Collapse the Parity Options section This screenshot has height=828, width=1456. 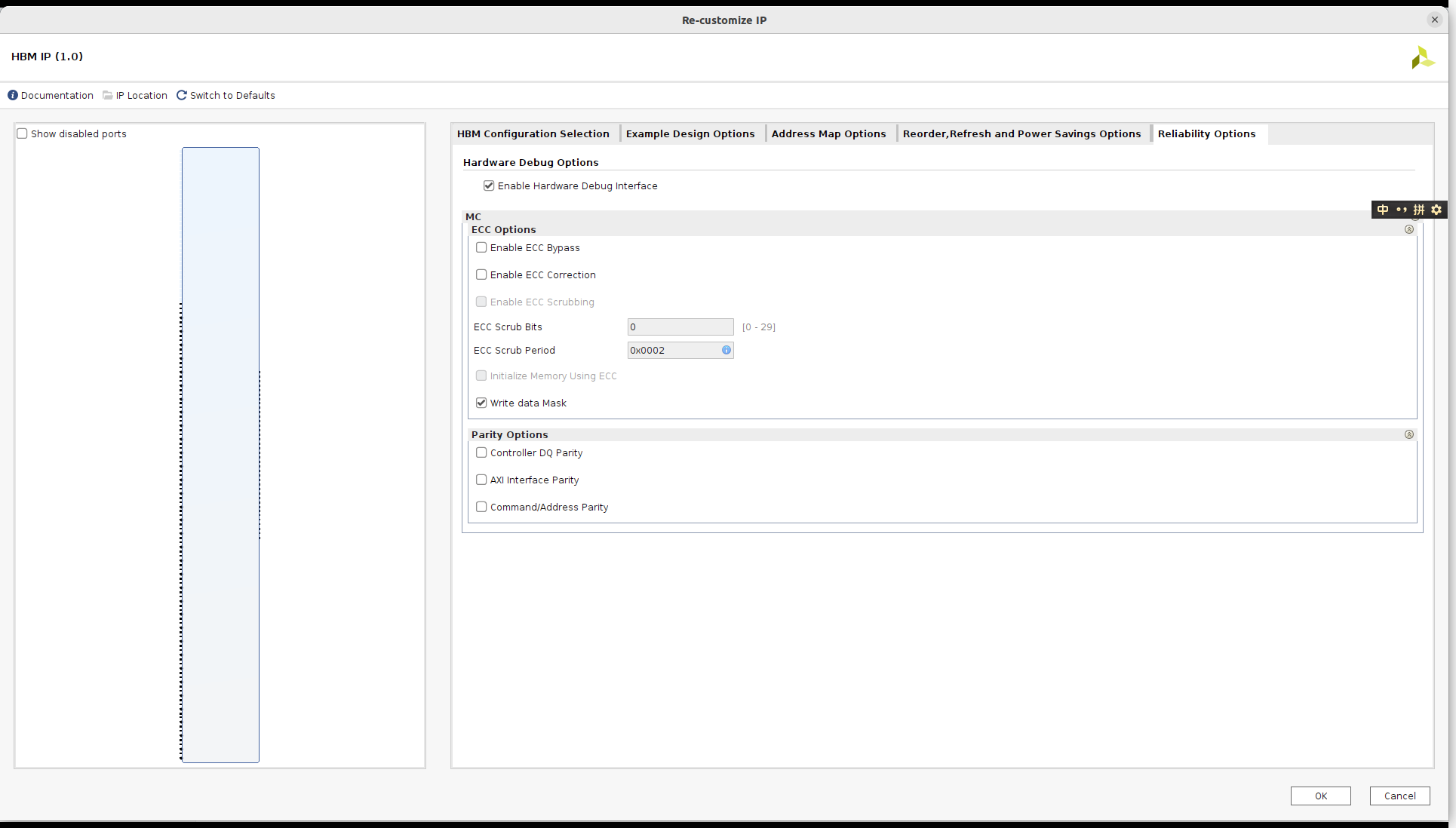point(1408,434)
